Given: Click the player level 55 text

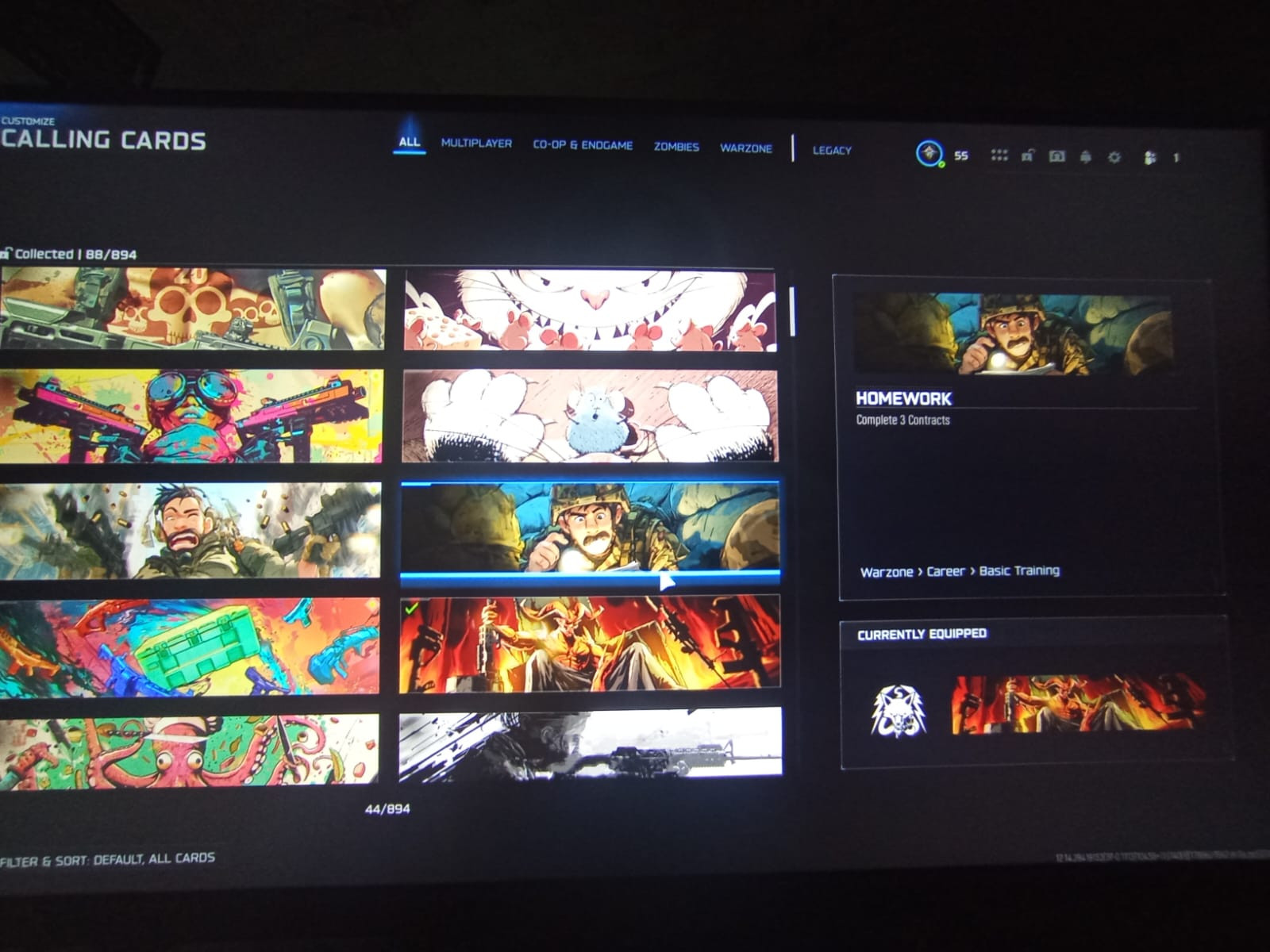Looking at the screenshot, I should point(961,155).
